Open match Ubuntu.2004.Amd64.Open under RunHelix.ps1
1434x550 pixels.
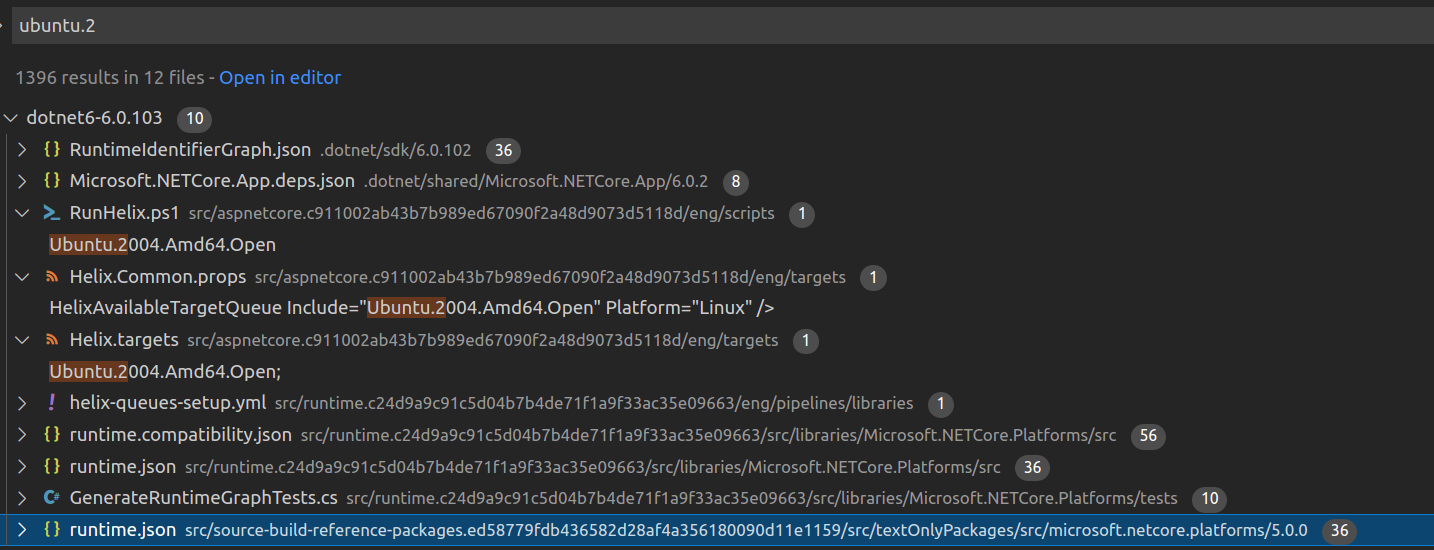click(x=162, y=245)
